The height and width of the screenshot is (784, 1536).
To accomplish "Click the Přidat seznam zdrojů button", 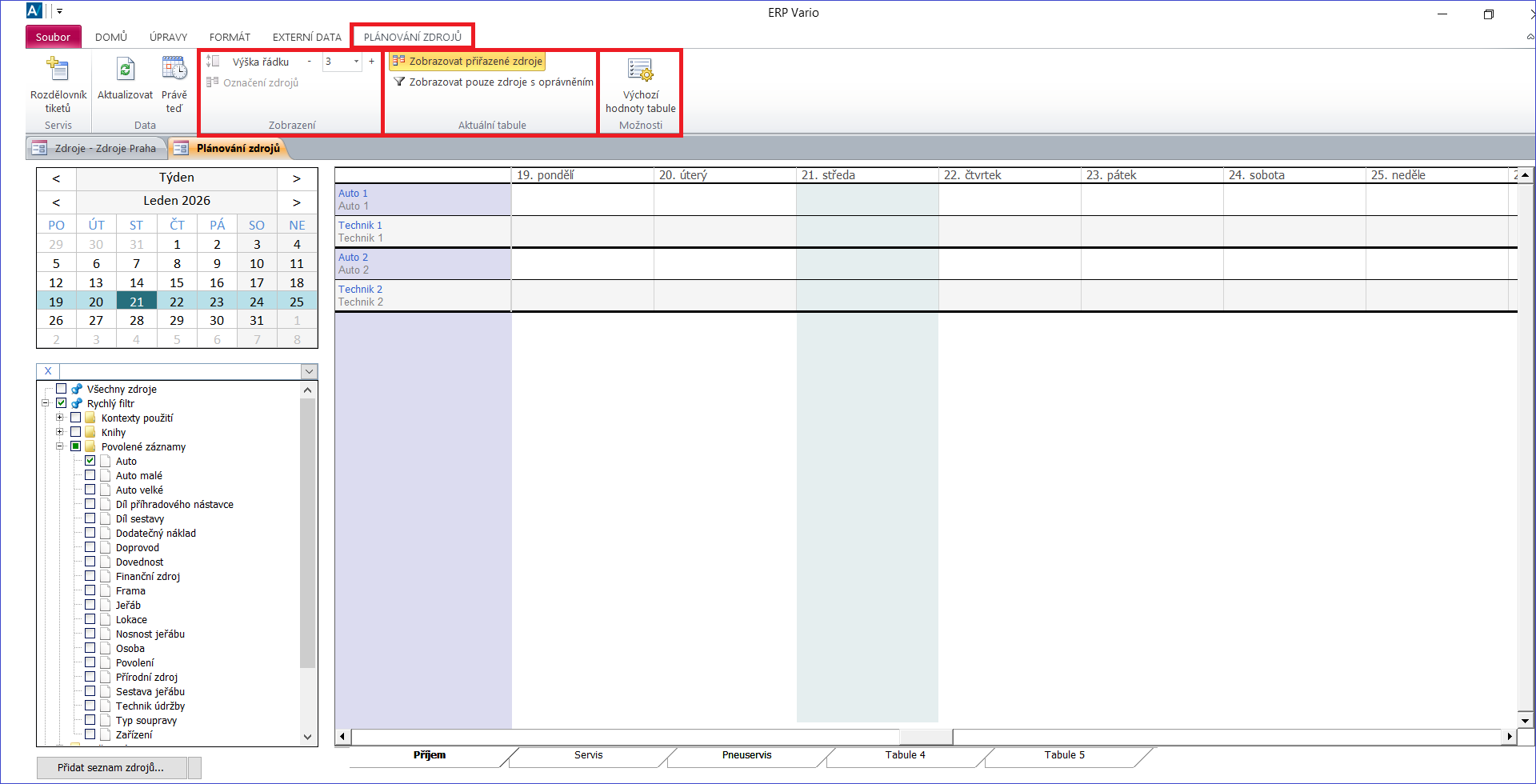I will [111, 767].
